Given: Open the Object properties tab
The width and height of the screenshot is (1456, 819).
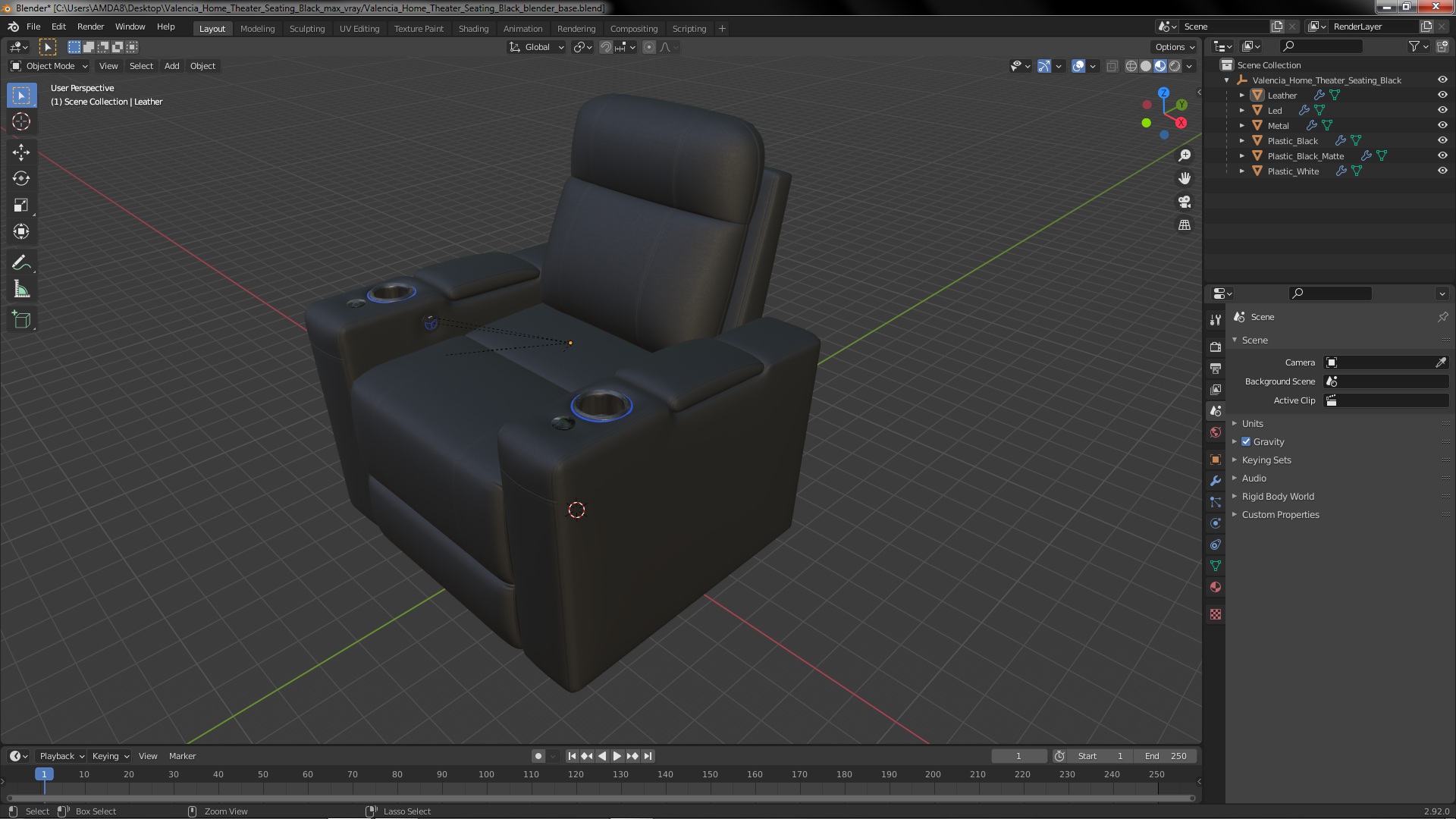Looking at the screenshot, I should pyautogui.click(x=1216, y=460).
